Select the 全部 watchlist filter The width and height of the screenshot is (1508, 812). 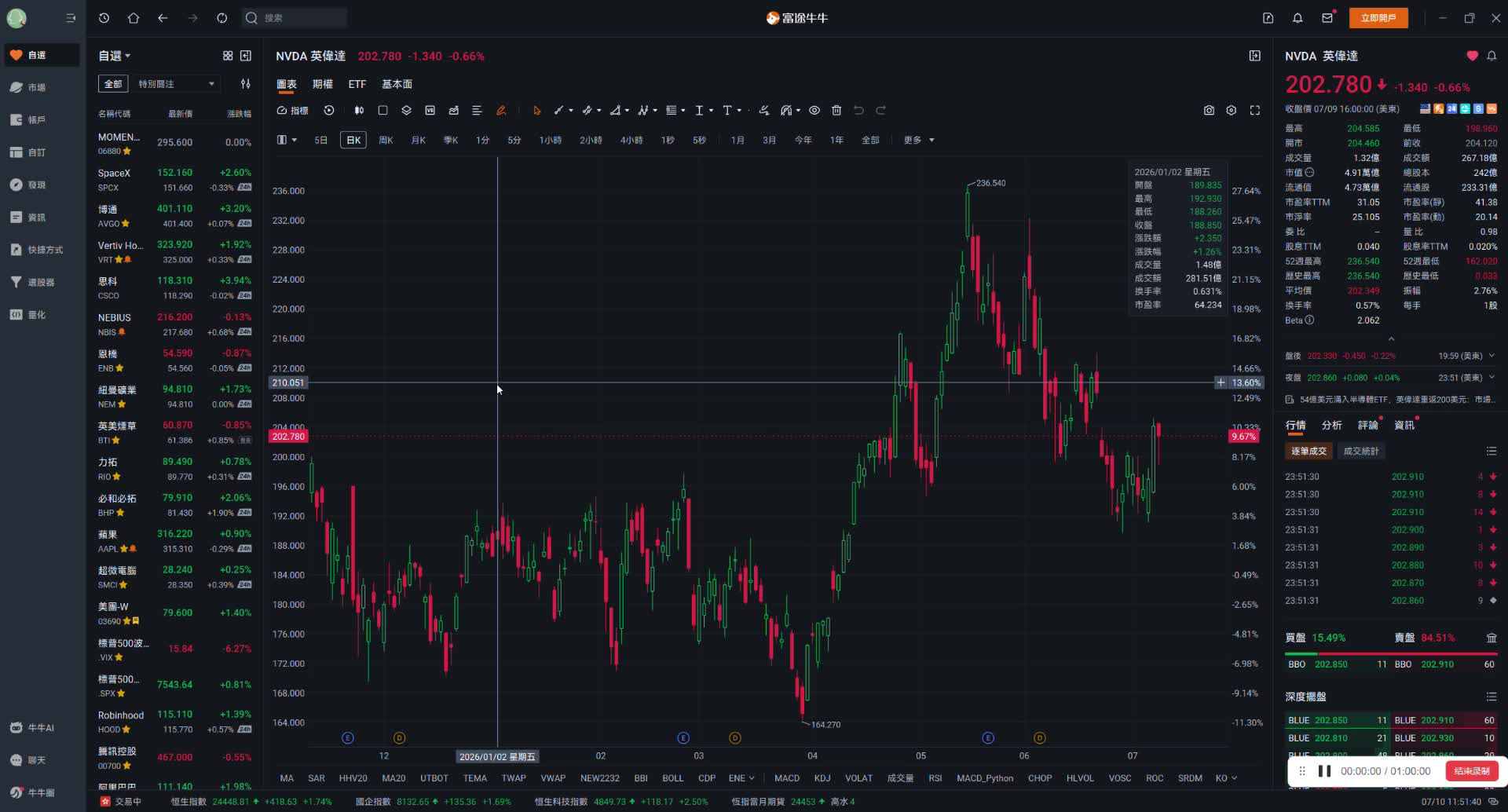113,84
